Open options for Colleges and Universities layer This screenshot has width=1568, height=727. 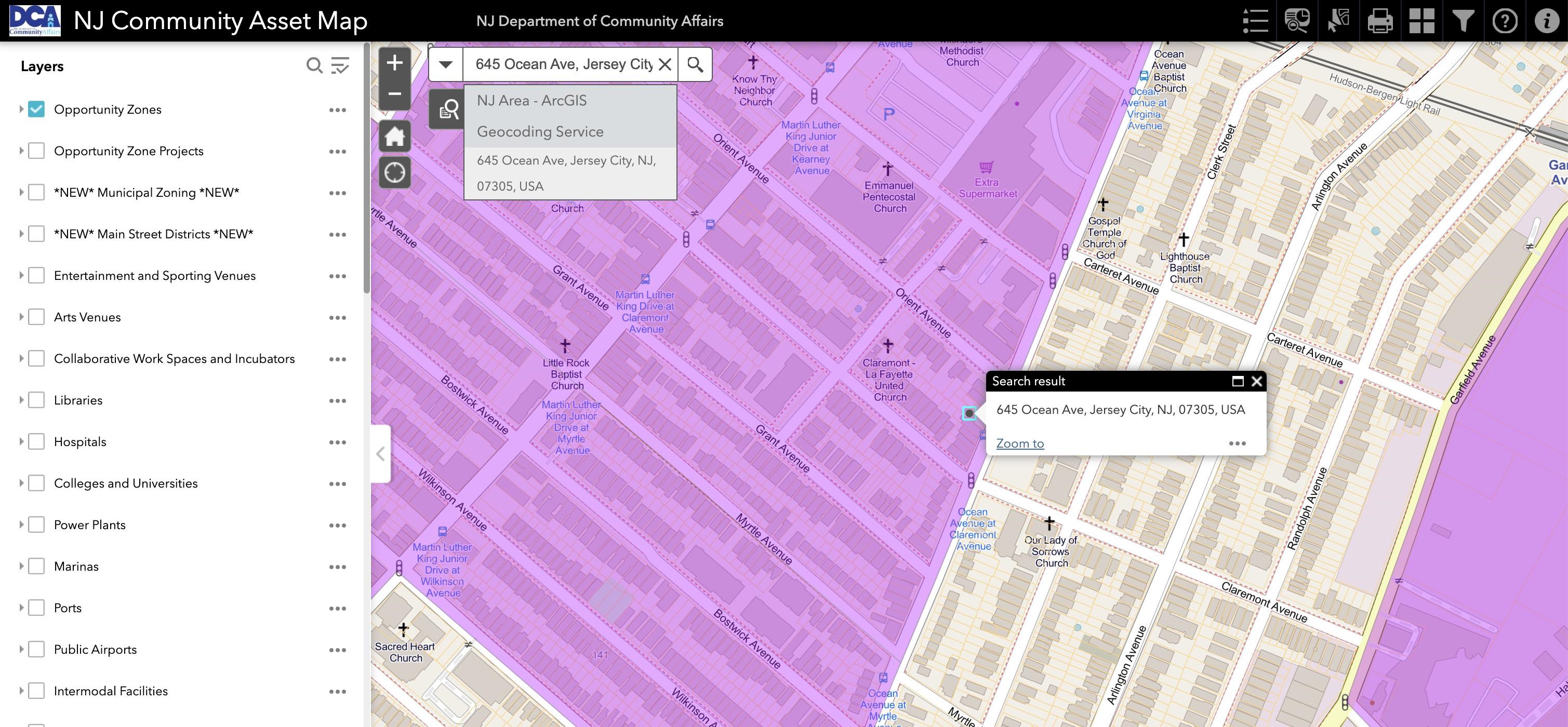coord(338,484)
